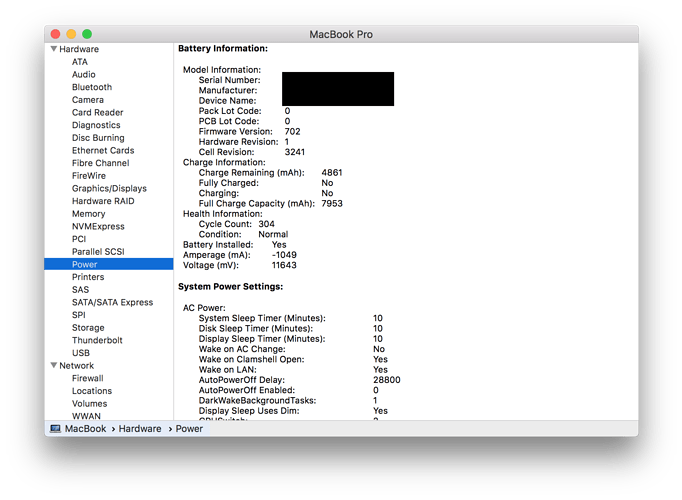Select the Hardware category heading
This screenshot has height=500, width=682.
point(79,49)
